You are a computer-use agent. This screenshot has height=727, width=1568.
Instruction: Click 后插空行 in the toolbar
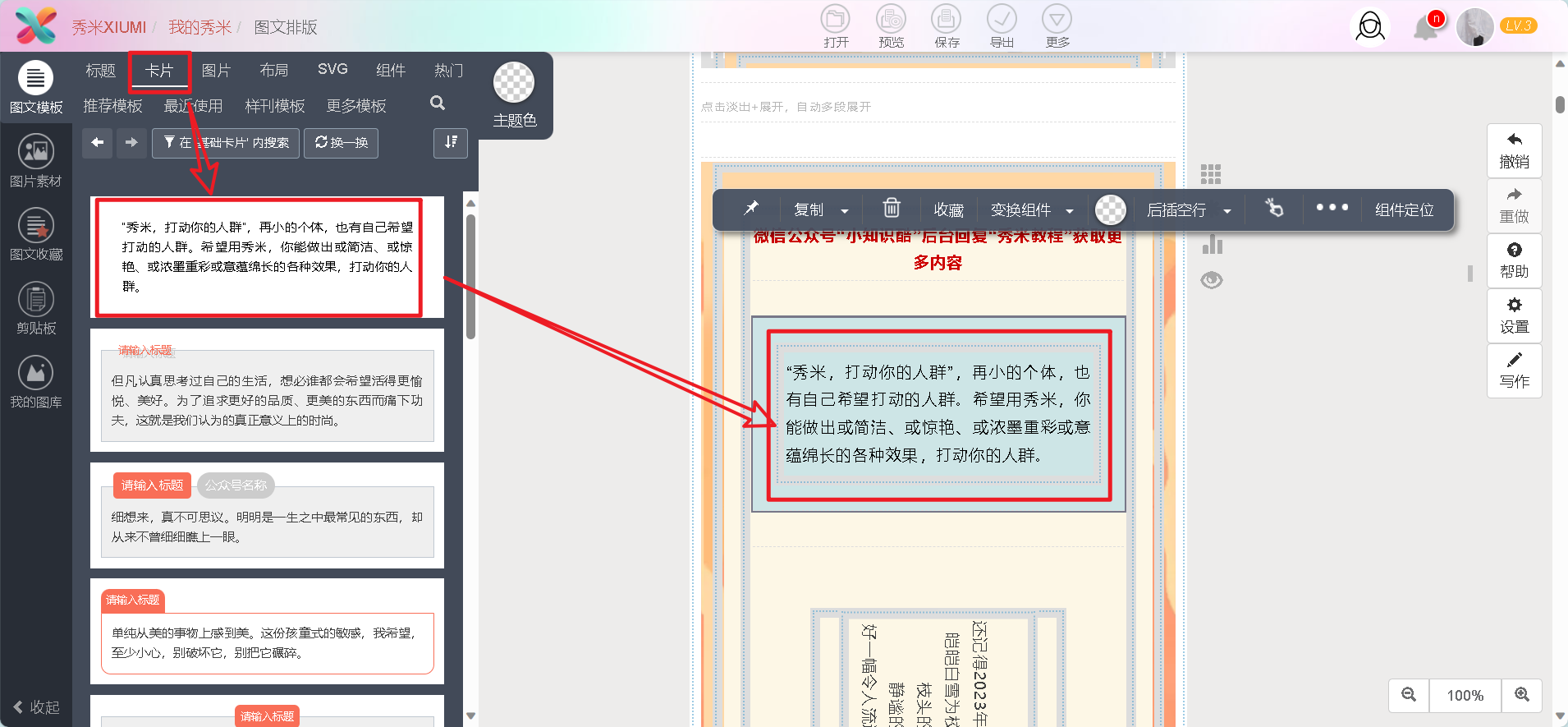(1176, 210)
